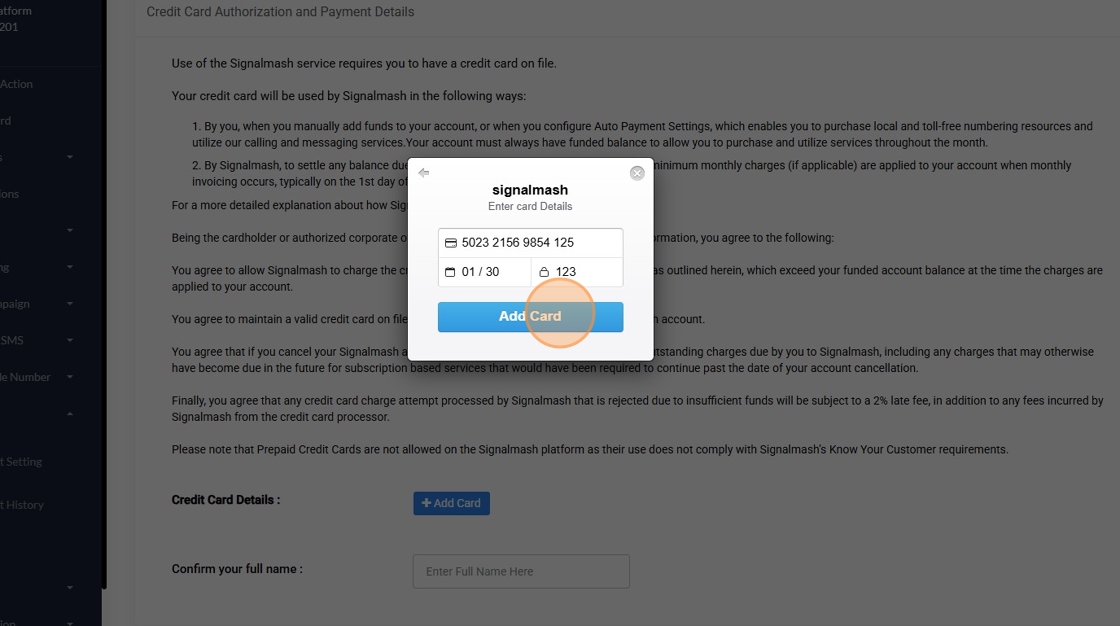This screenshot has width=1120, height=626.
Task: Collapse the expanded sidebar section above Setting
Action: pos(70,414)
